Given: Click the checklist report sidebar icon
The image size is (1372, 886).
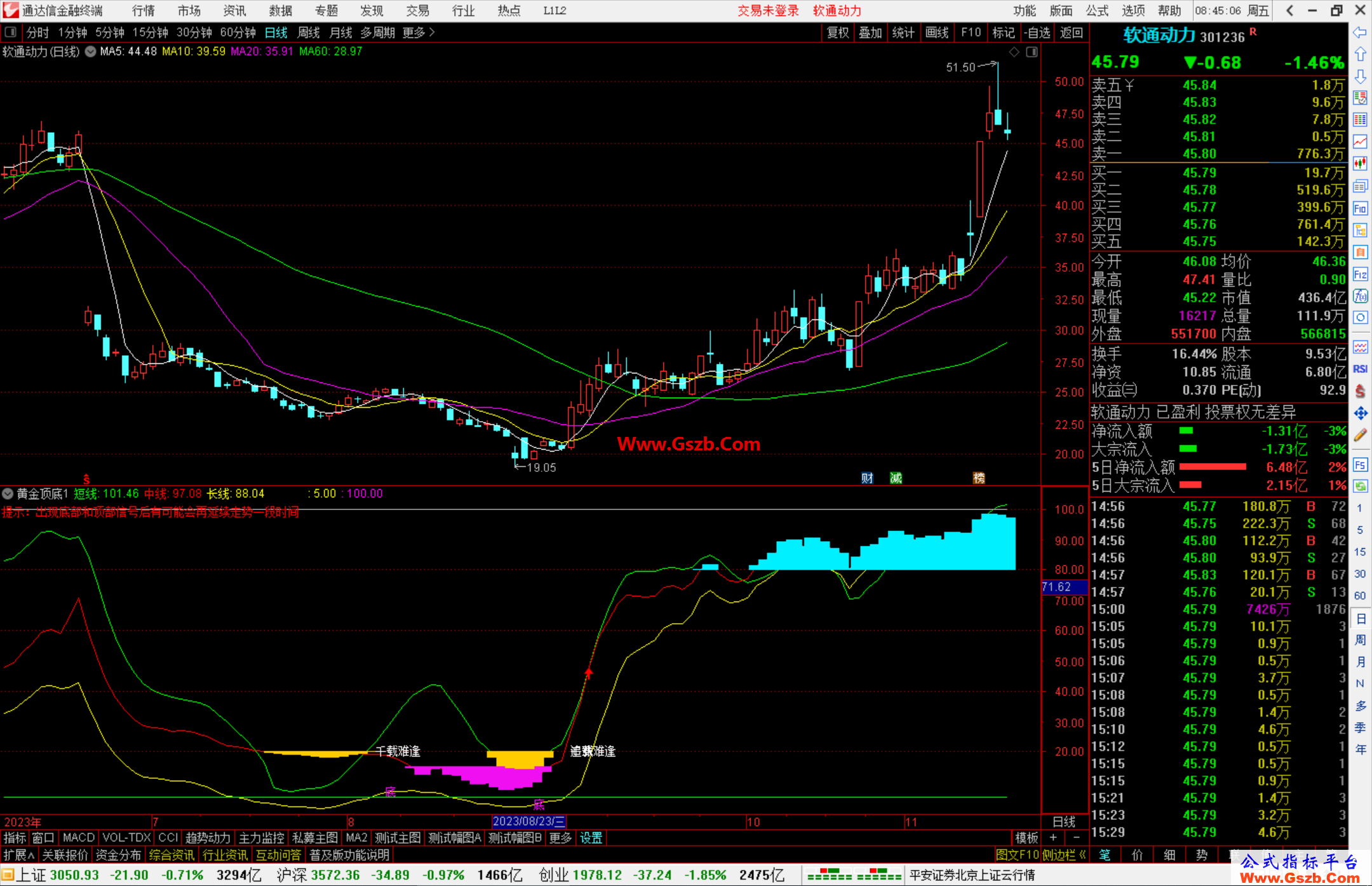Looking at the screenshot, I should coord(1360,98).
